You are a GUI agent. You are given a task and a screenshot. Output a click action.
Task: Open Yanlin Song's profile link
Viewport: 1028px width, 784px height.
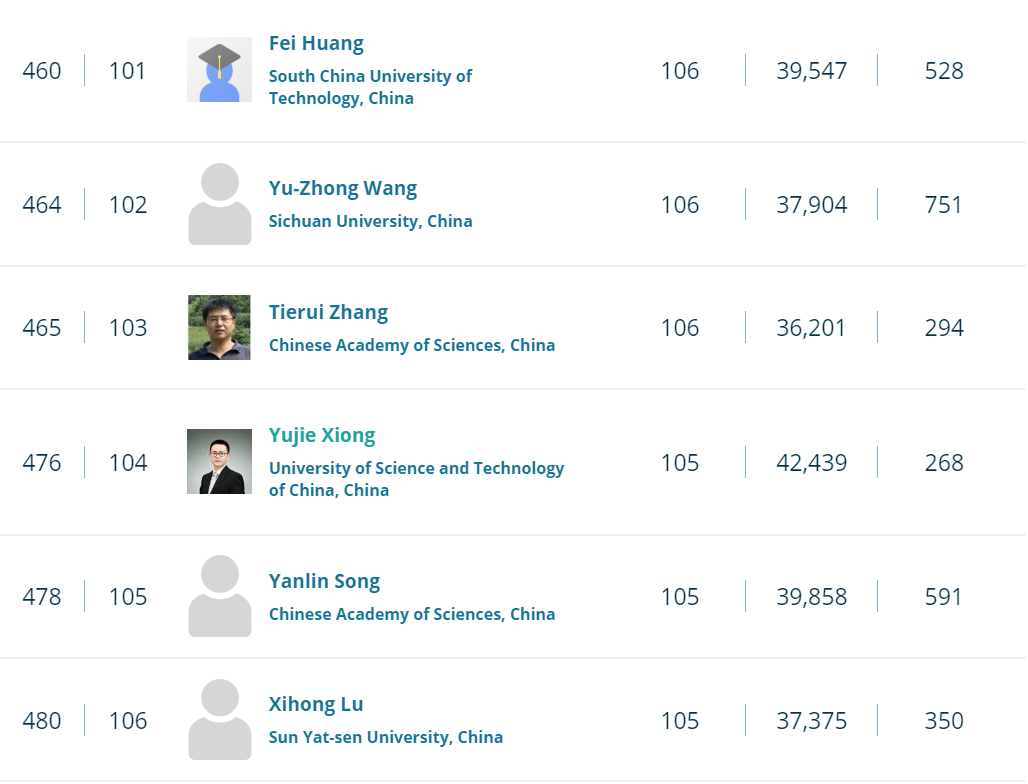(324, 582)
